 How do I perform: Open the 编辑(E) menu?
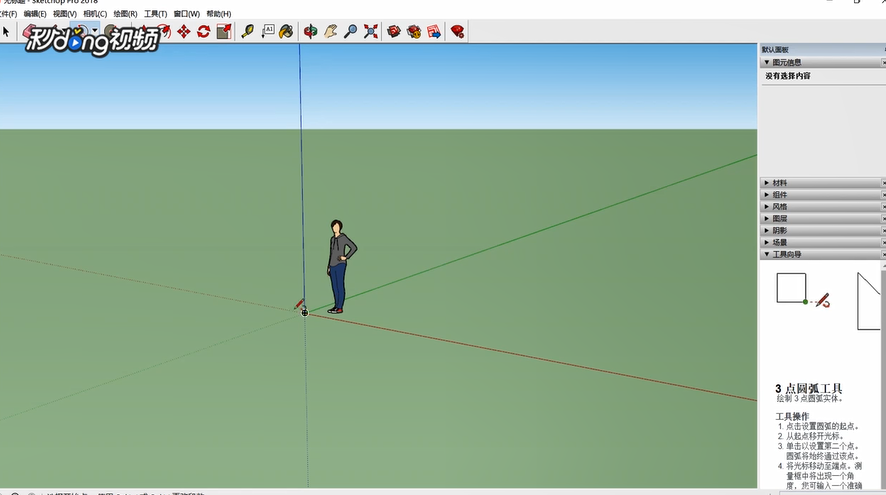35,14
